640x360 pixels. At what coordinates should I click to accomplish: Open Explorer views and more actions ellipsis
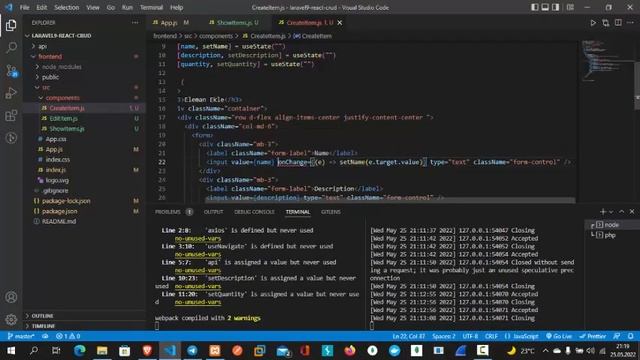135,23
